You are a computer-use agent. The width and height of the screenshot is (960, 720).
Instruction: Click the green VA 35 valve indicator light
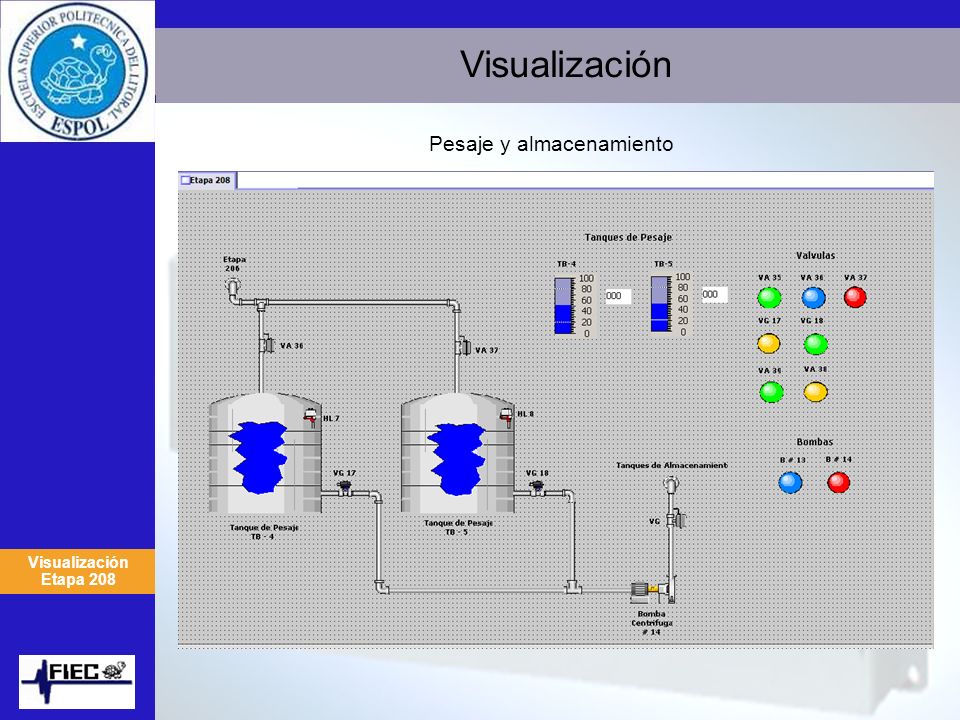770,298
